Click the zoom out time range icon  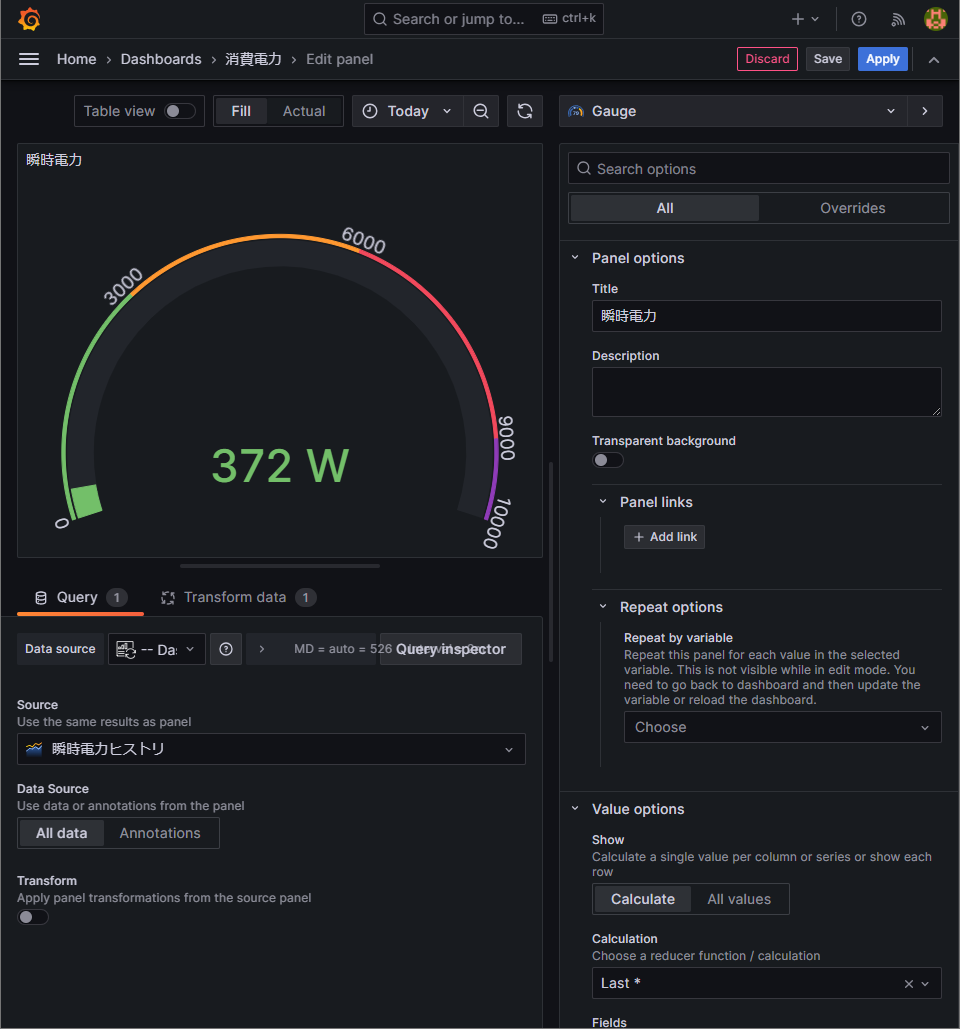coord(481,111)
